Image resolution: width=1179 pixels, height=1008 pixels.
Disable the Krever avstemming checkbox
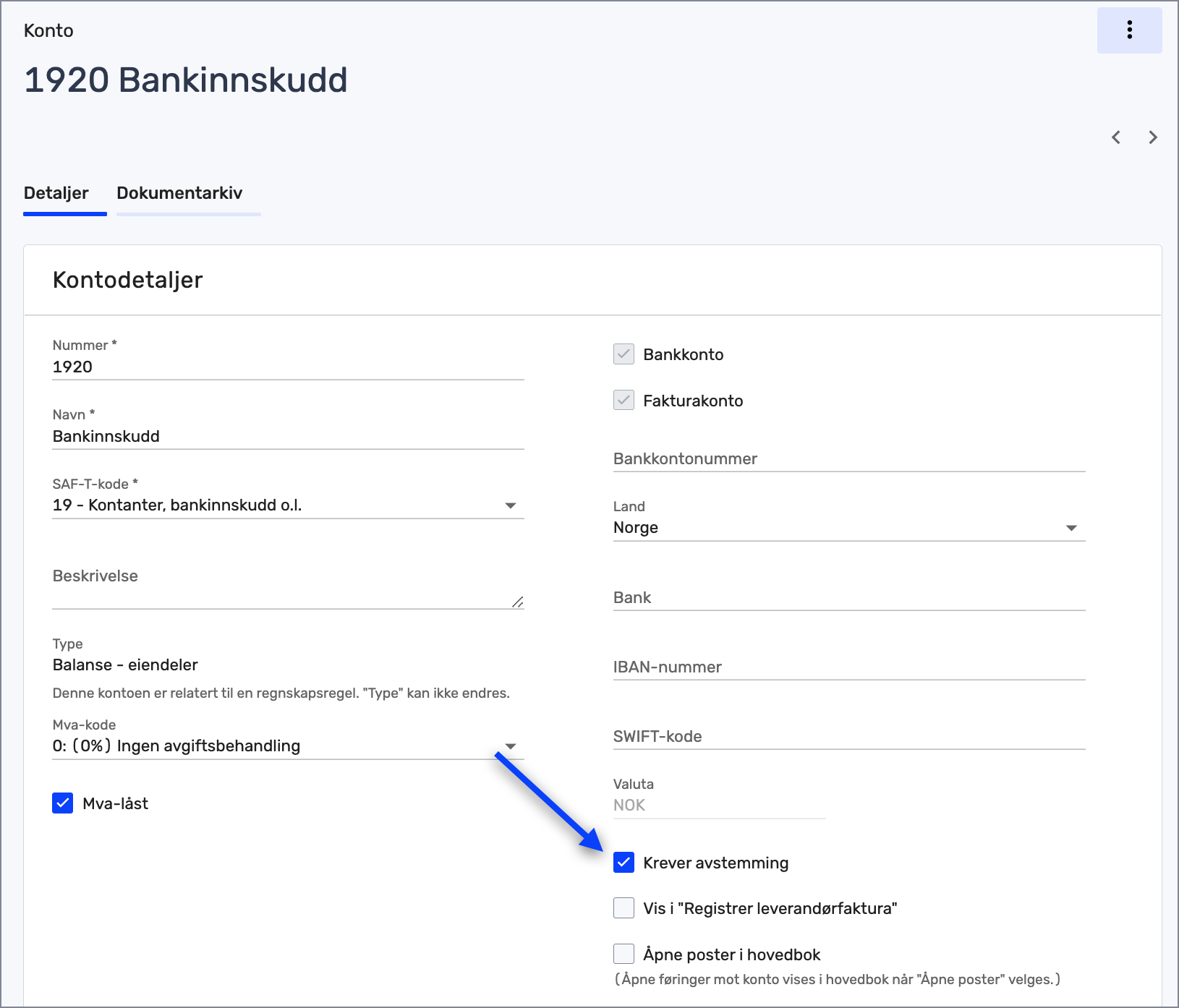pos(623,863)
